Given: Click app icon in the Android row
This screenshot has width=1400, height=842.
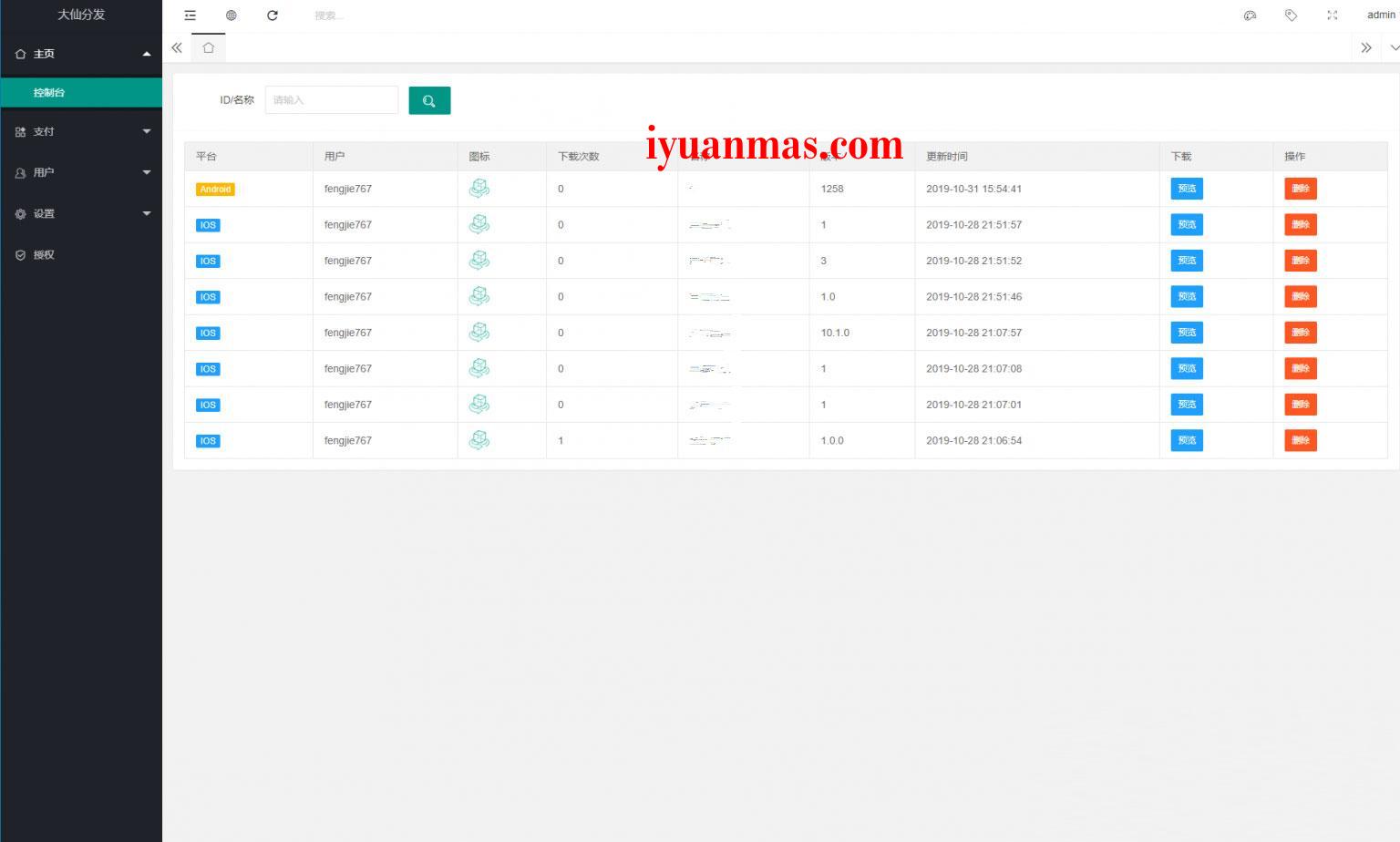Looking at the screenshot, I should pyautogui.click(x=479, y=189).
